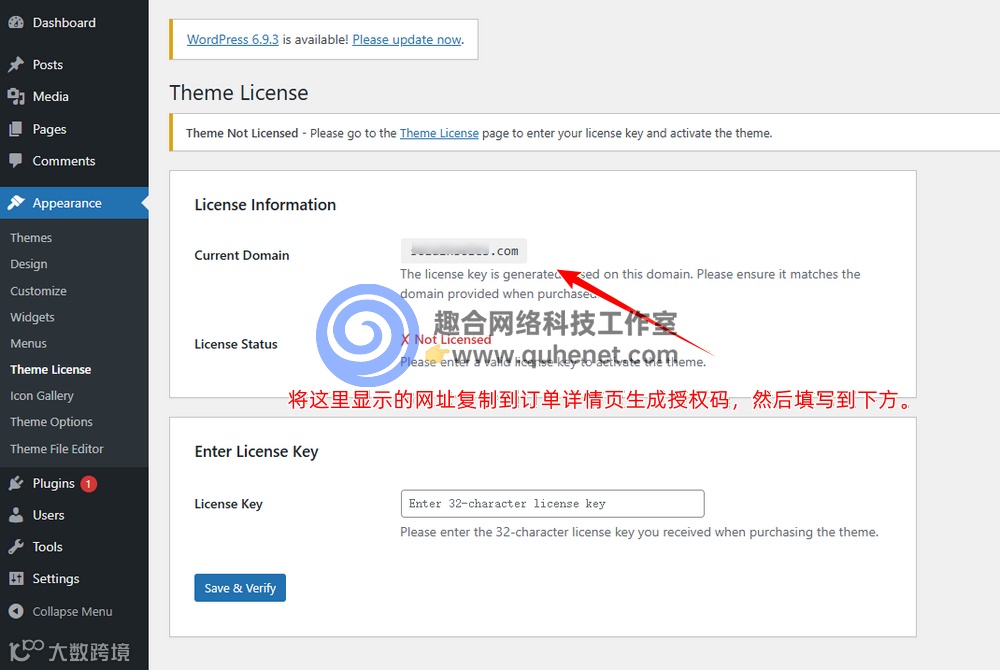The width and height of the screenshot is (1000, 670).
Task: Click the Not Licensed status text
Action: (446, 340)
